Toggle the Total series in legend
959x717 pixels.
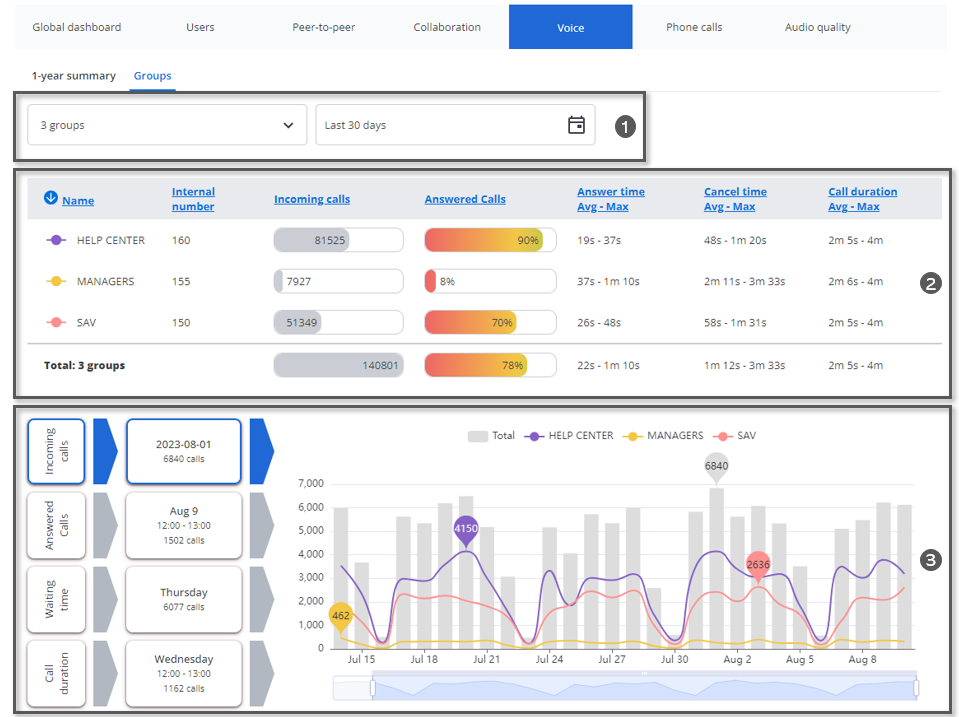coord(491,436)
